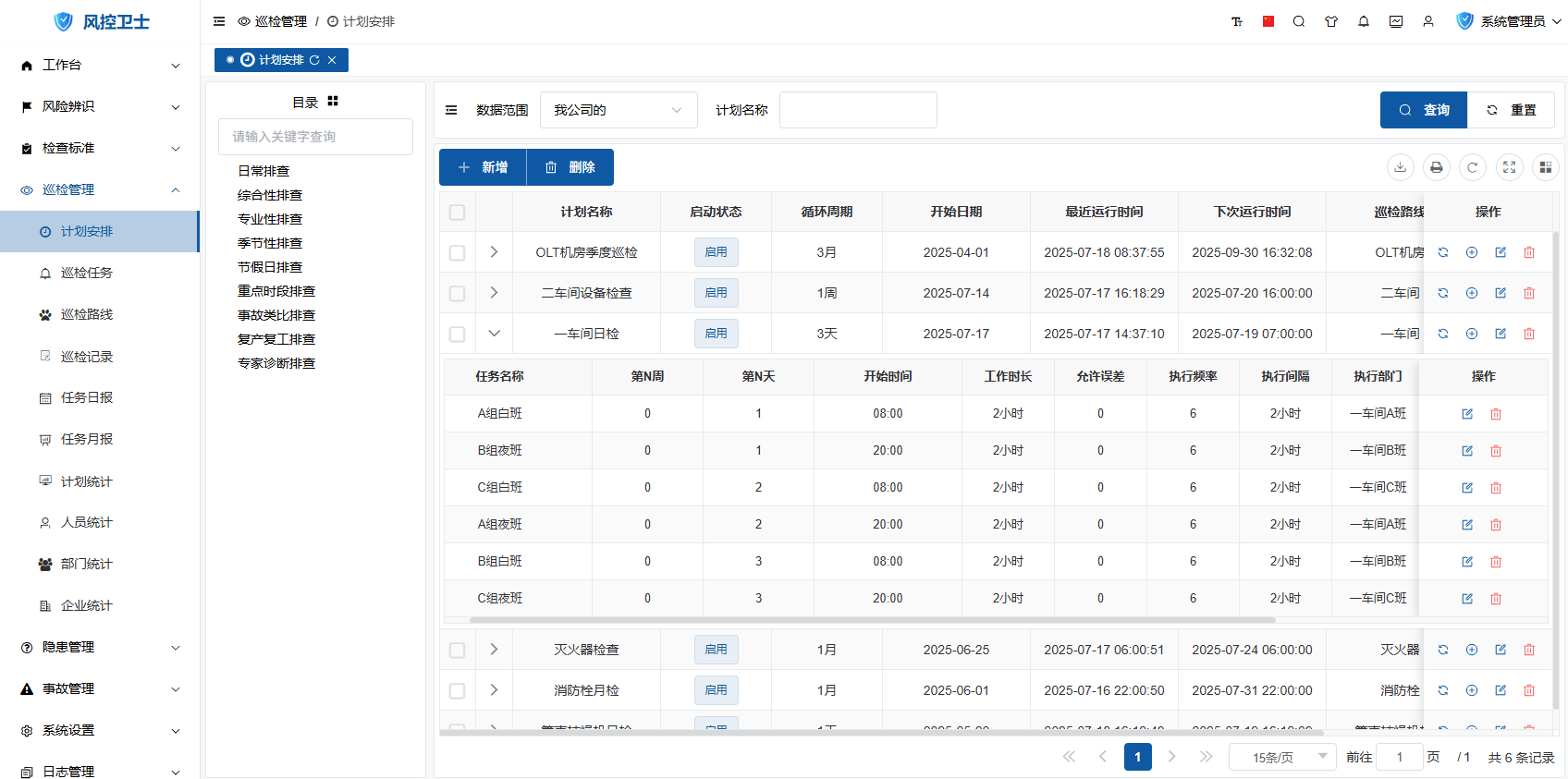
Task: Click the export download icon in table toolbar
Action: point(1400,167)
